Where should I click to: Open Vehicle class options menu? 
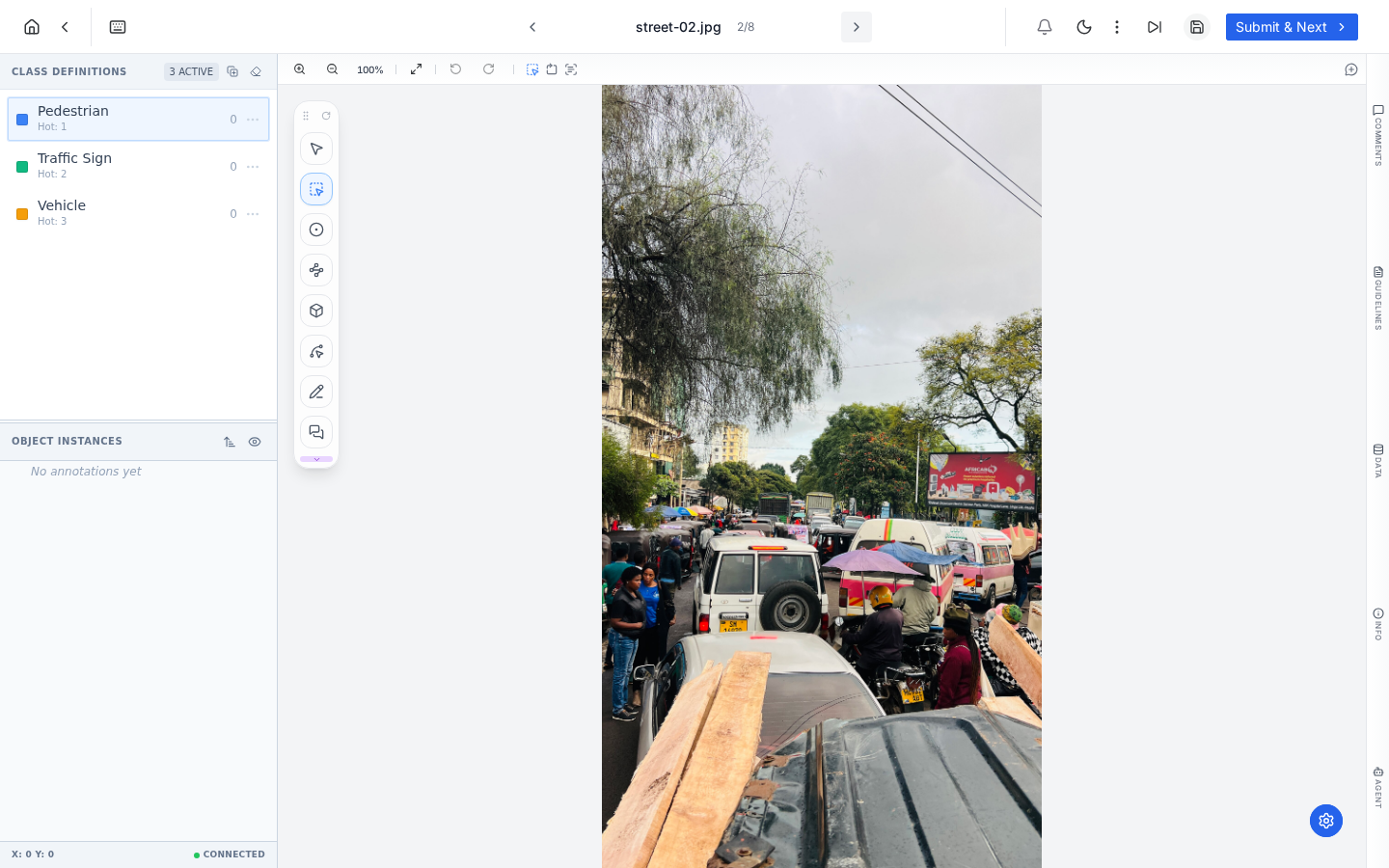[x=253, y=214]
